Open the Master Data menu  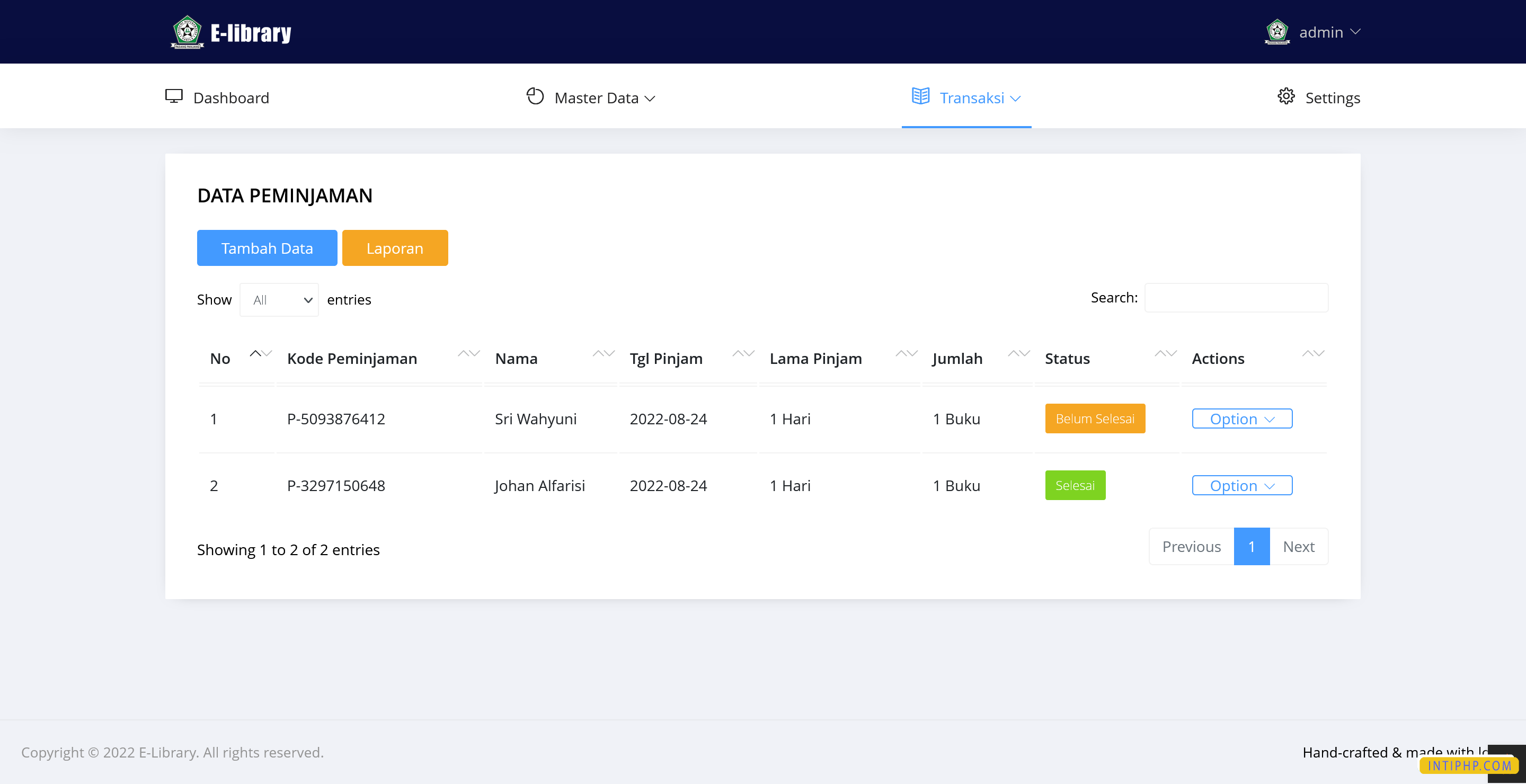pyautogui.click(x=604, y=97)
